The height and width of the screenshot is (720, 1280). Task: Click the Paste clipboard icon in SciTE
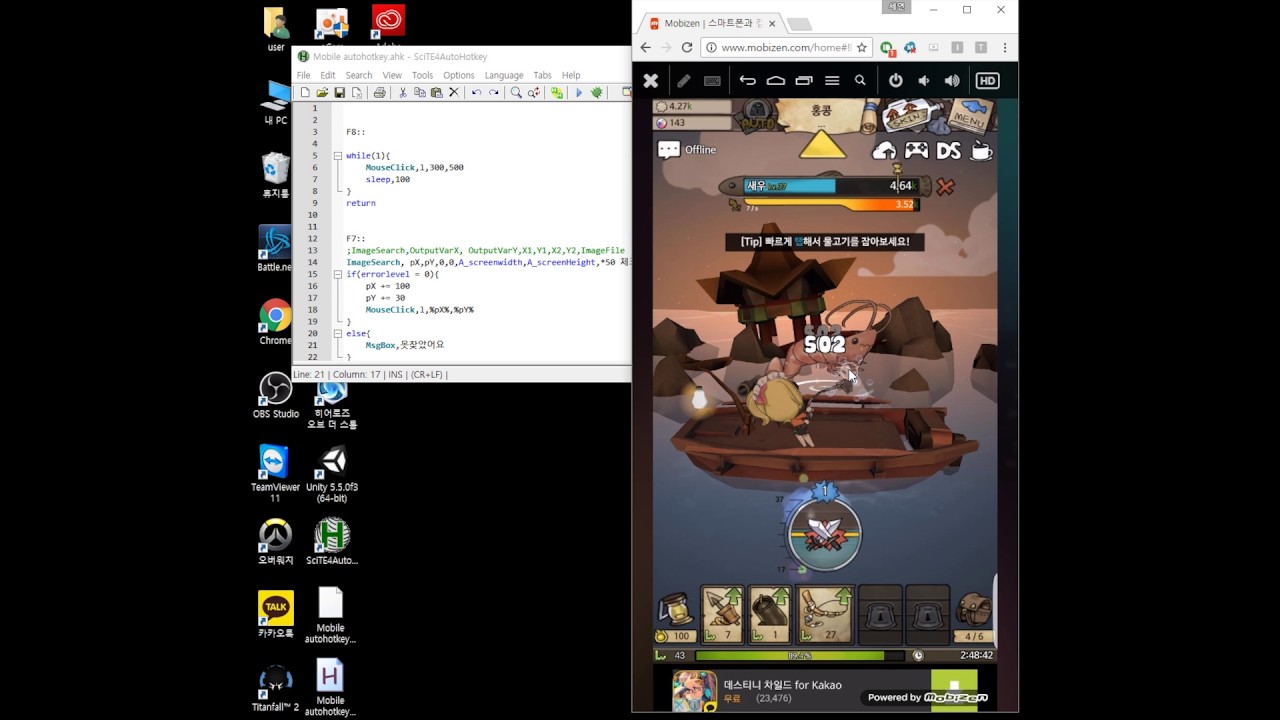(436, 92)
